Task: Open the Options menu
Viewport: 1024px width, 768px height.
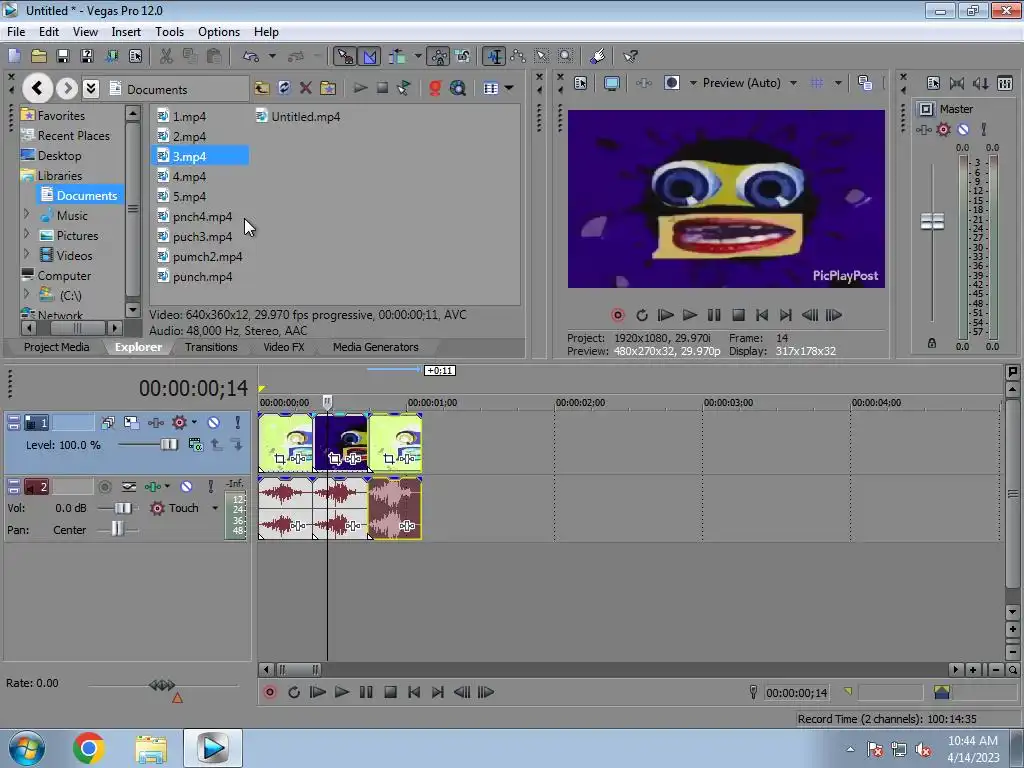Action: pos(219,31)
